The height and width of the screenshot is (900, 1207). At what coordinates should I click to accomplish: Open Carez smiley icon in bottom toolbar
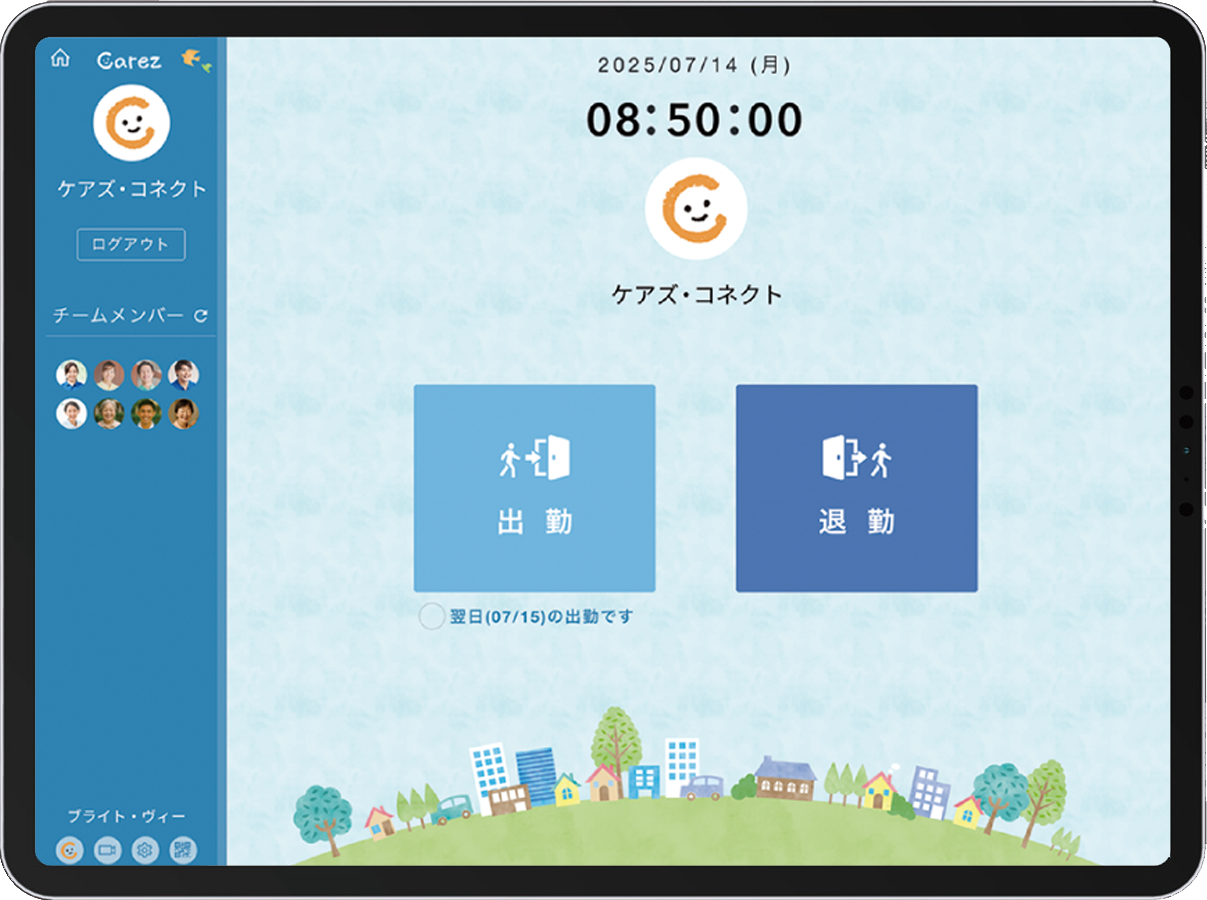69,850
